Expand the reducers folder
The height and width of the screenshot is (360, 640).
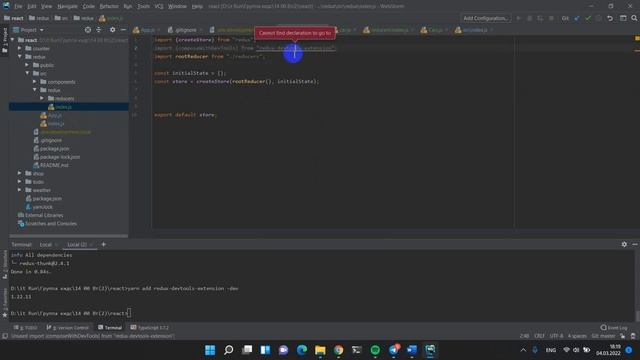[42, 98]
